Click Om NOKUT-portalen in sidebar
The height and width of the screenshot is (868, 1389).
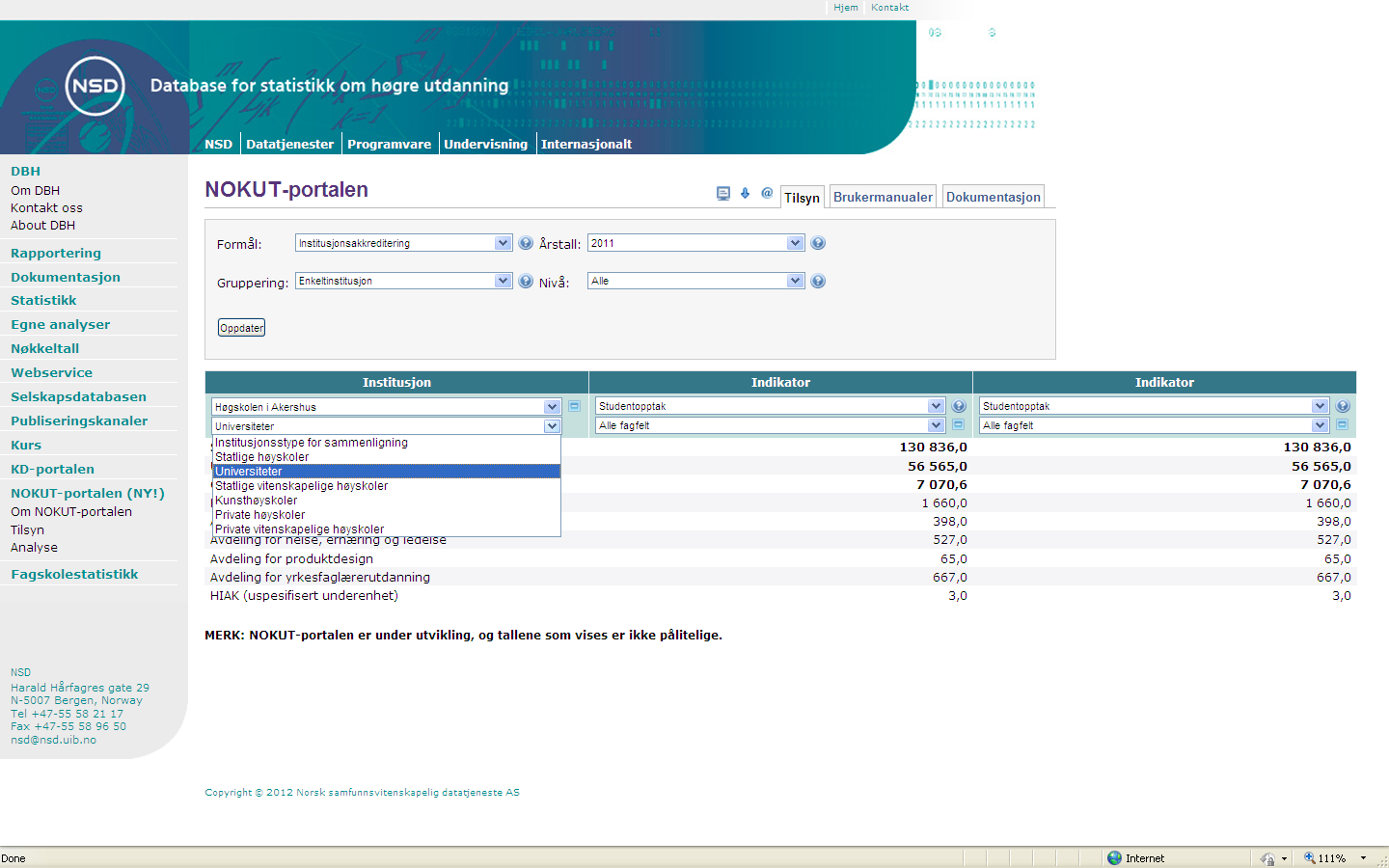coord(71,512)
